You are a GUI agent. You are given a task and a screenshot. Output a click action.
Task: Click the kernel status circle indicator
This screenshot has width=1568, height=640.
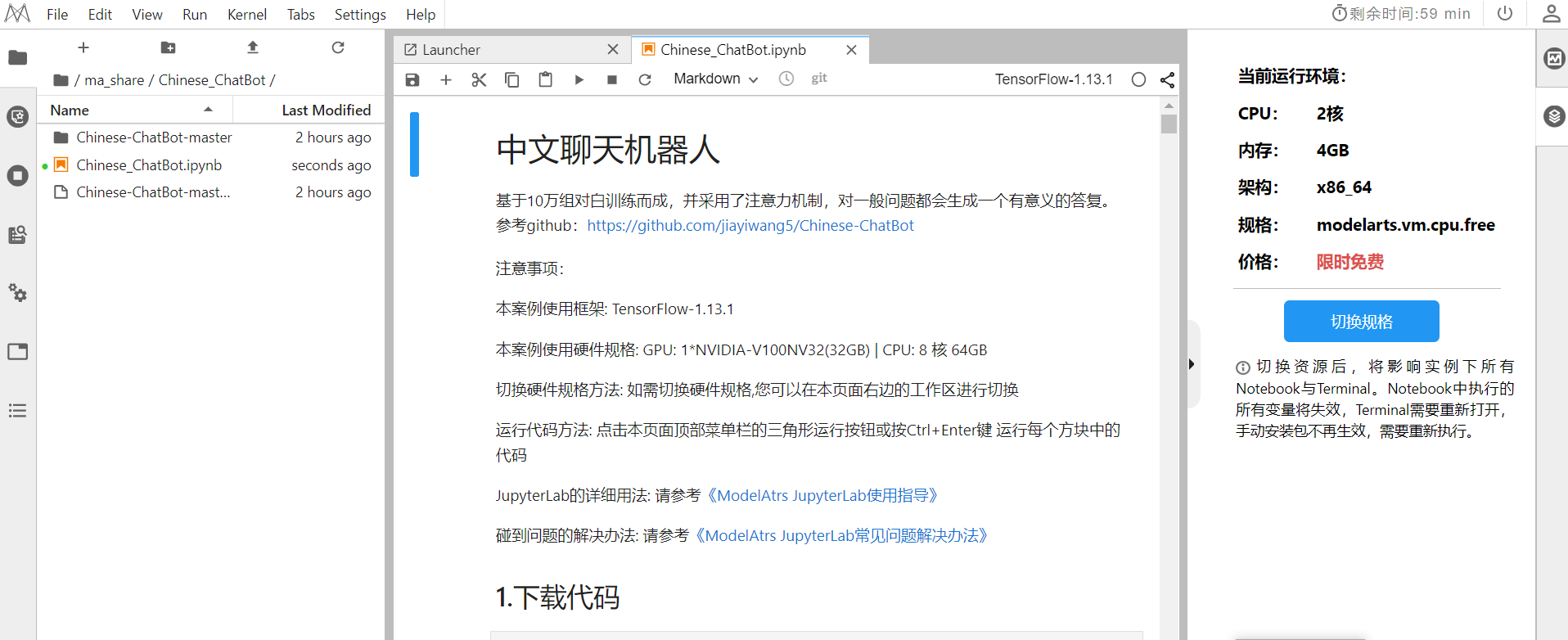click(1138, 79)
